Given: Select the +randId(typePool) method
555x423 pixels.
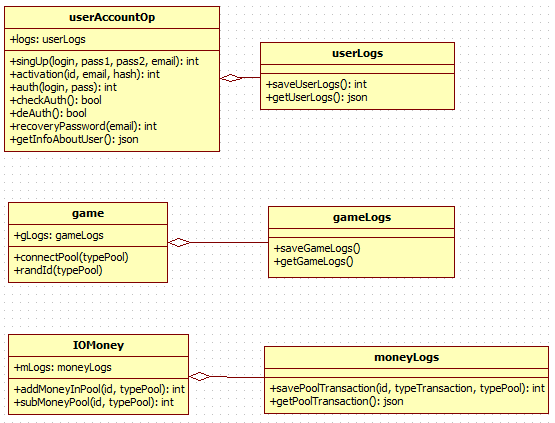Looking at the screenshot, I should (x=58, y=270).
